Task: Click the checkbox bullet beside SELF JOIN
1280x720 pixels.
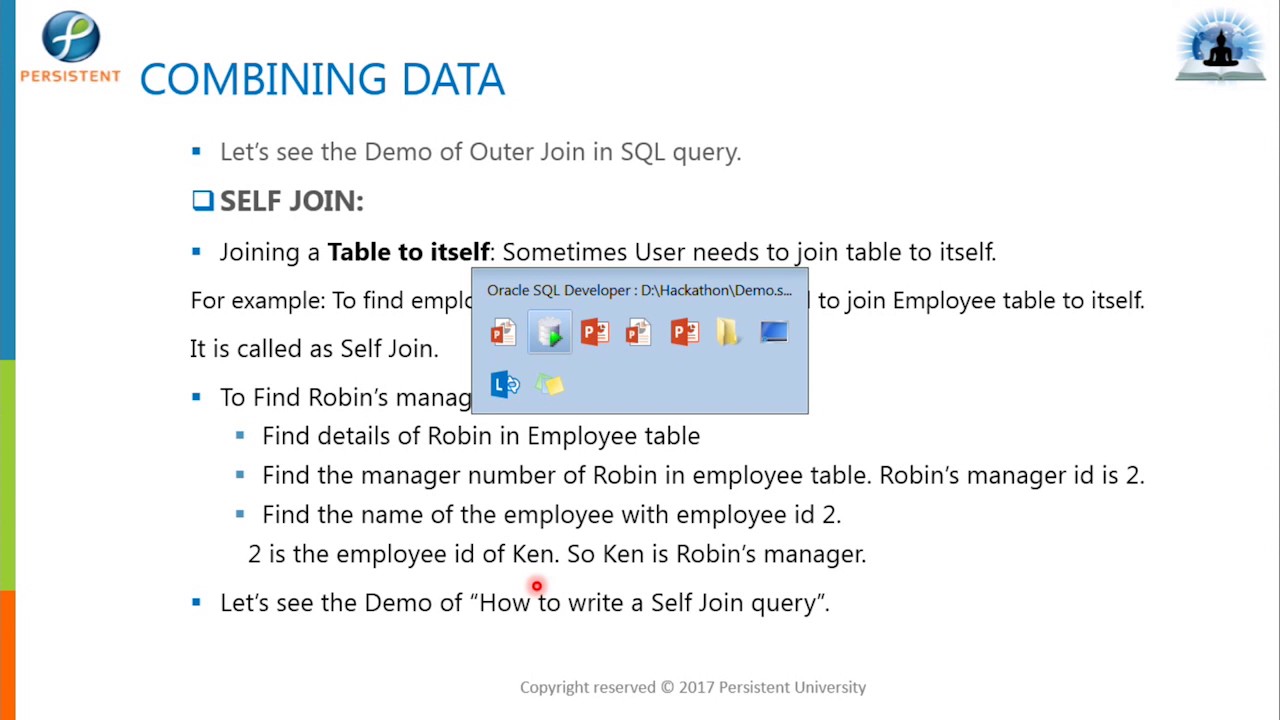Action: pyautogui.click(x=203, y=201)
